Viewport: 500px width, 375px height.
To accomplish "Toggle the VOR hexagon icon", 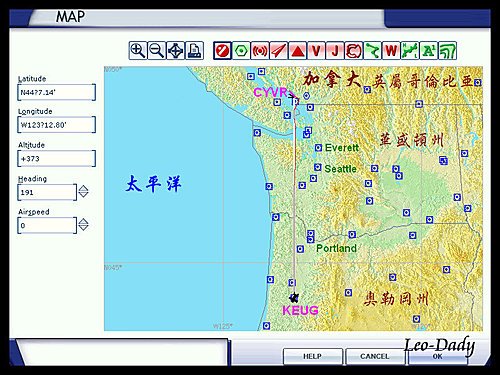I will 241,51.
